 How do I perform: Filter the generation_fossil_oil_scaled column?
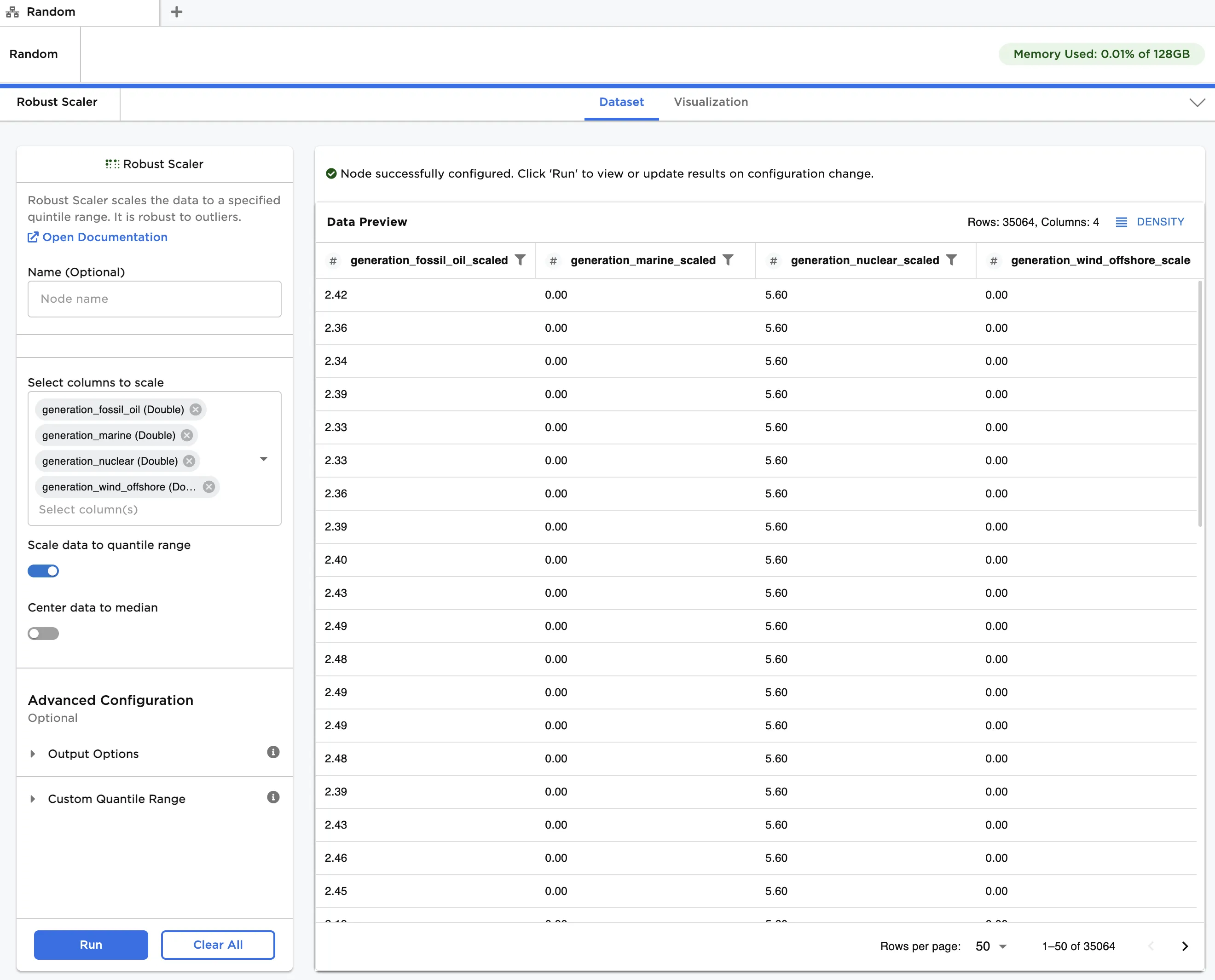click(x=520, y=259)
